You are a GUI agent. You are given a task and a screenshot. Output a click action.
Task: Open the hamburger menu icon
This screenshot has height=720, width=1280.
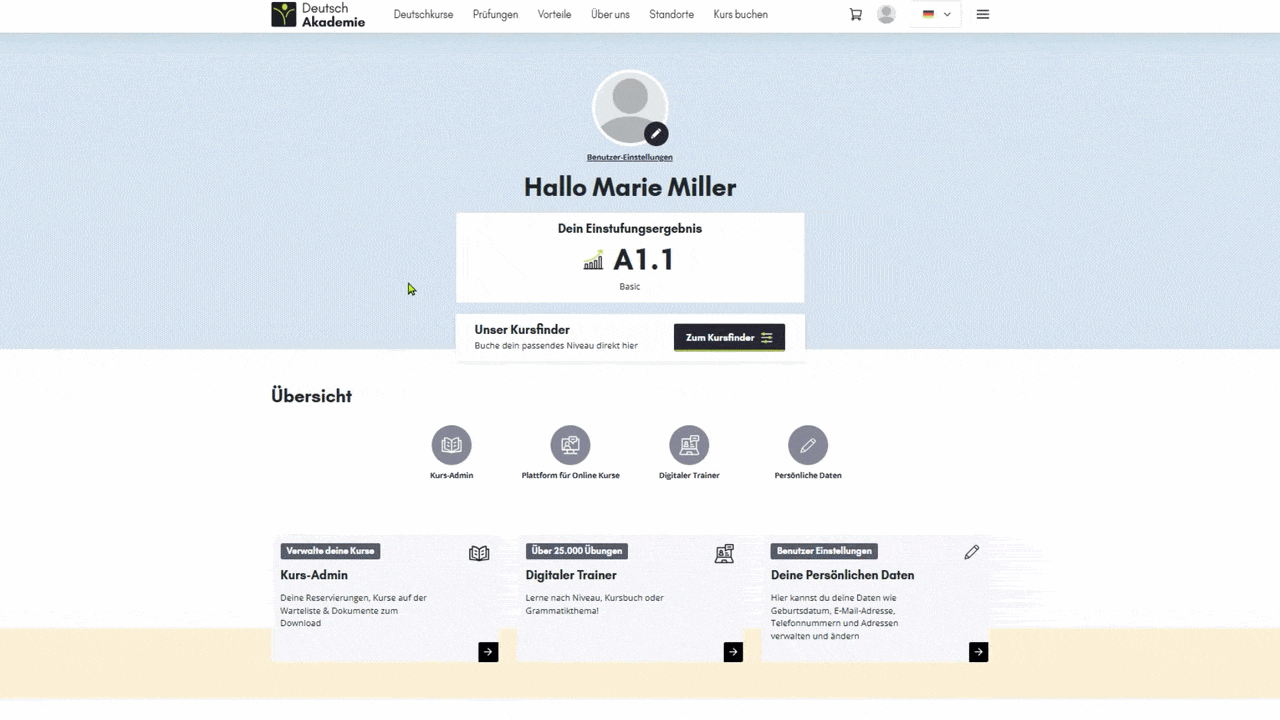pyautogui.click(x=983, y=15)
